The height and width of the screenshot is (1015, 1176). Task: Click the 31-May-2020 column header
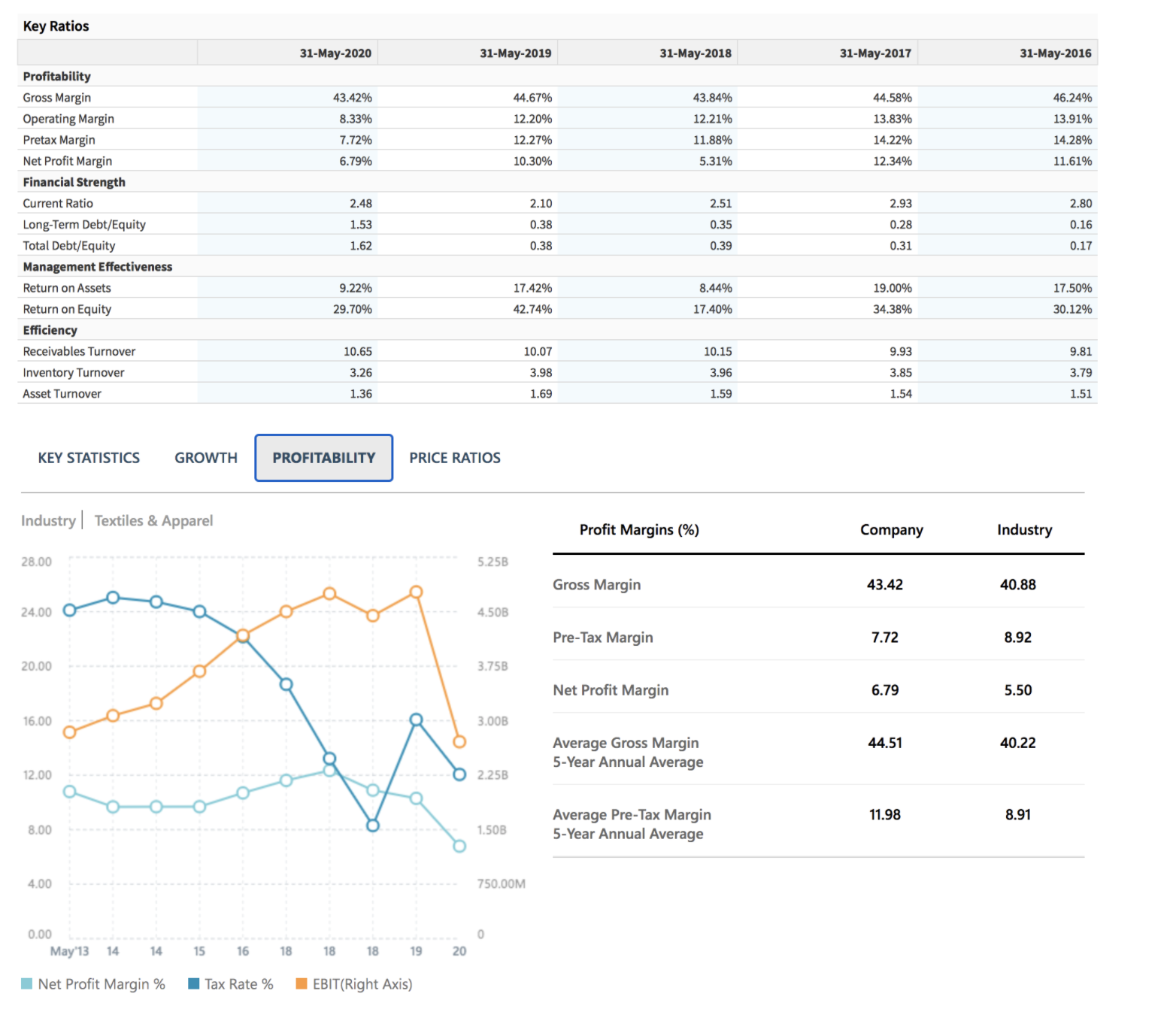pos(335,53)
